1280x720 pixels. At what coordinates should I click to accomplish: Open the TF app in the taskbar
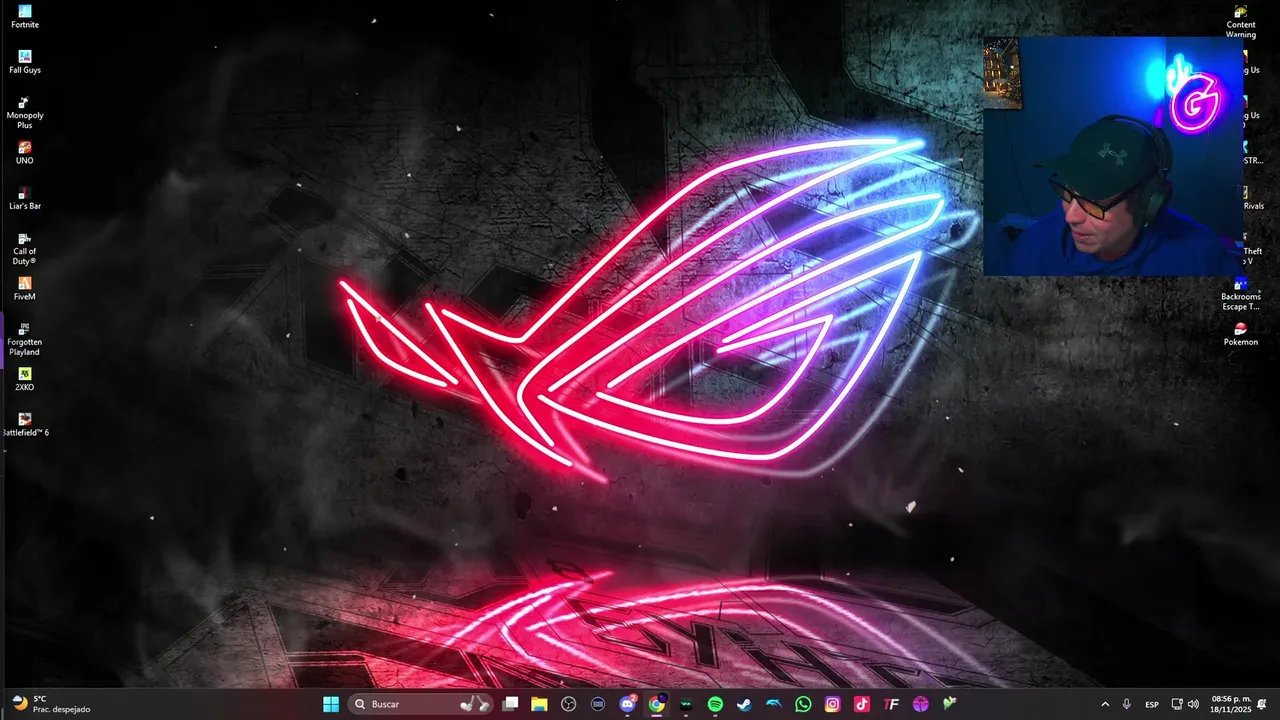pyautogui.click(x=891, y=704)
